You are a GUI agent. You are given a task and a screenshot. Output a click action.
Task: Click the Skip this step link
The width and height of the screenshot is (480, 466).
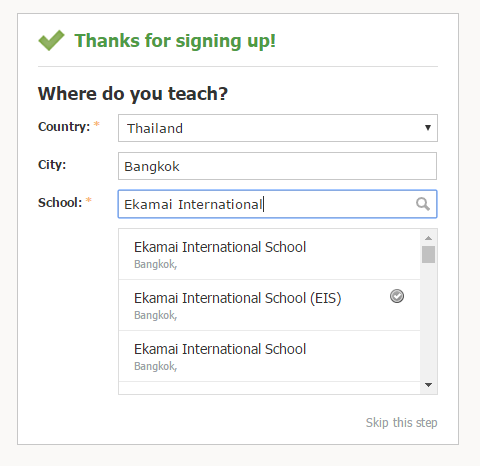(x=401, y=423)
